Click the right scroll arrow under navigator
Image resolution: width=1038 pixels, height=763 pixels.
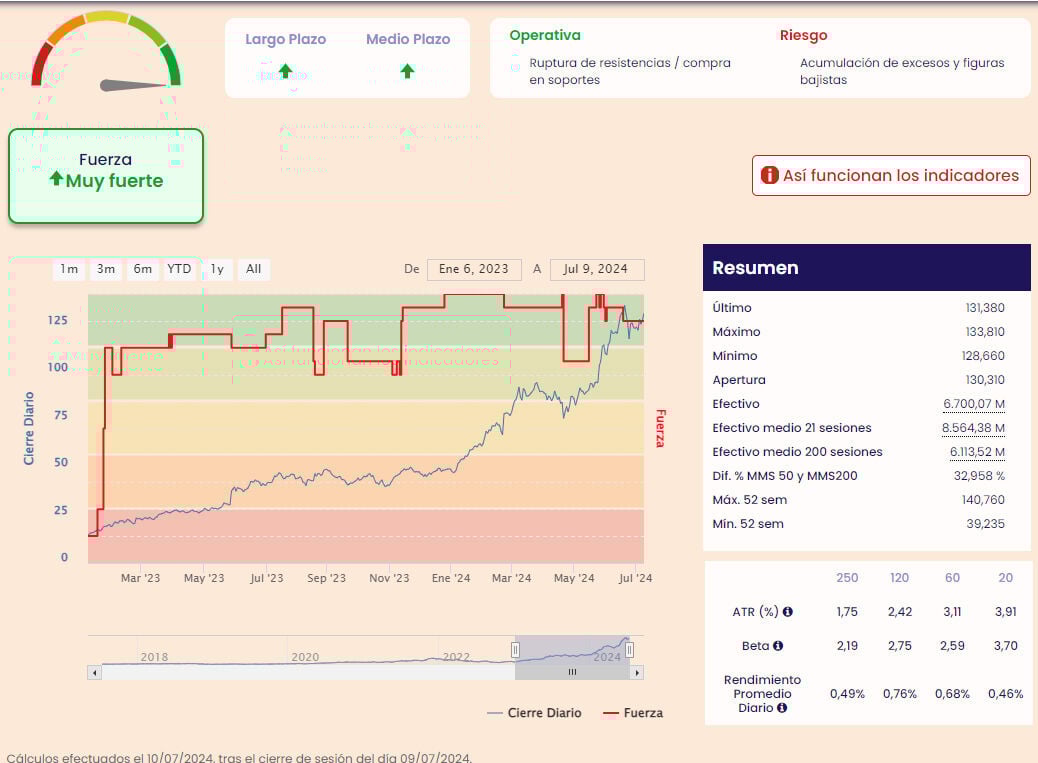(638, 673)
